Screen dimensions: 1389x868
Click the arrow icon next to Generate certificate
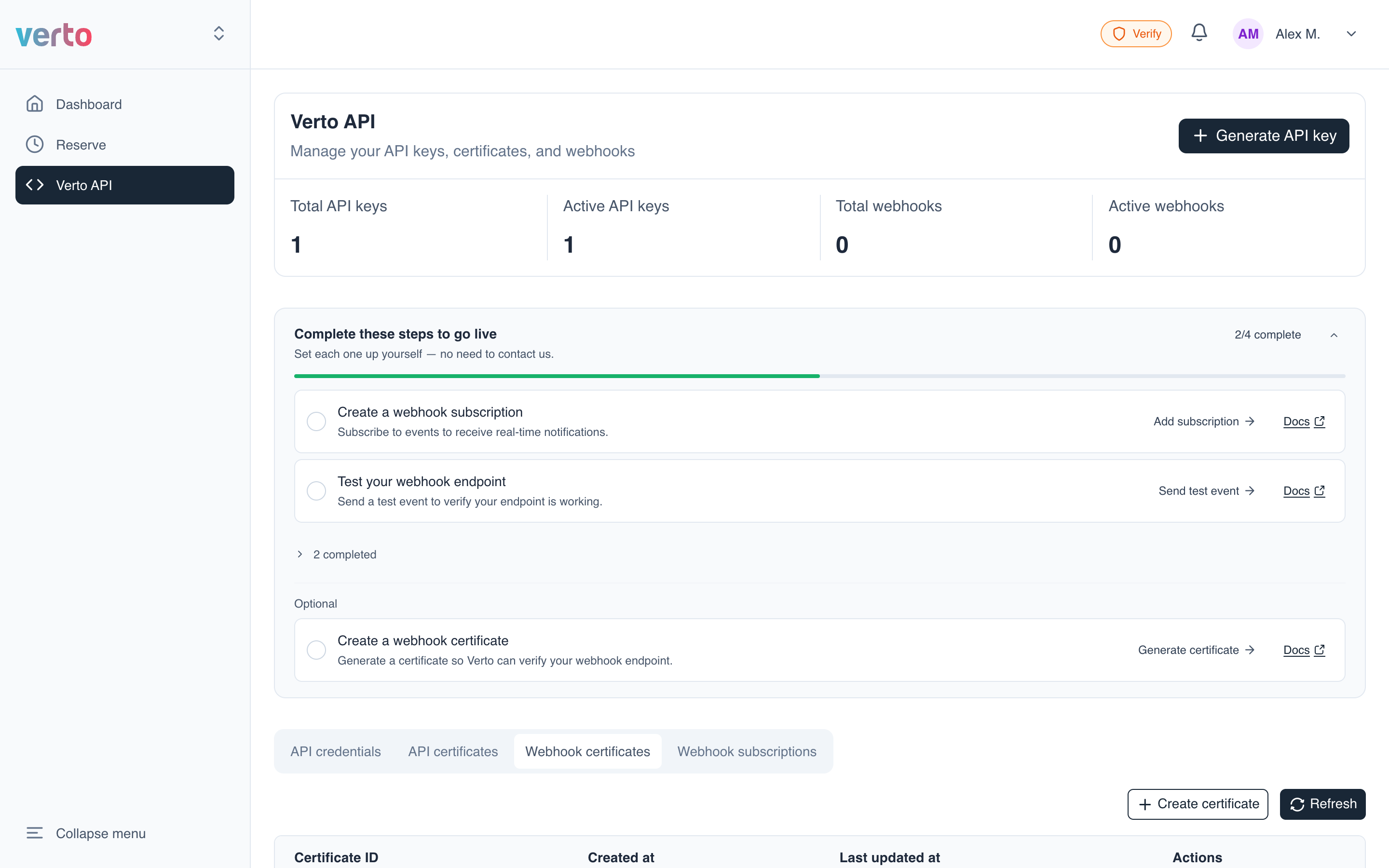1250,650
